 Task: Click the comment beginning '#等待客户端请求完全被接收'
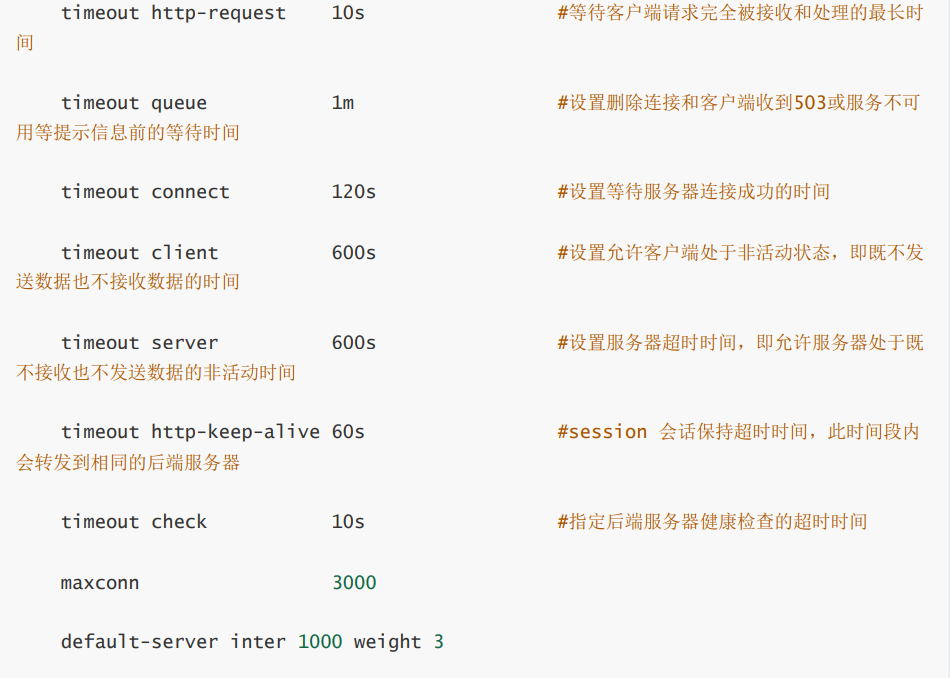pos(740,13)
